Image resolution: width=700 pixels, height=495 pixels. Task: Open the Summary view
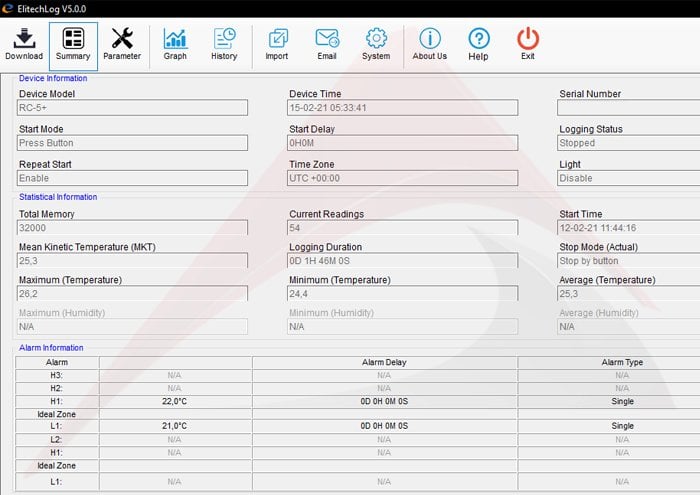pos(73,43)
